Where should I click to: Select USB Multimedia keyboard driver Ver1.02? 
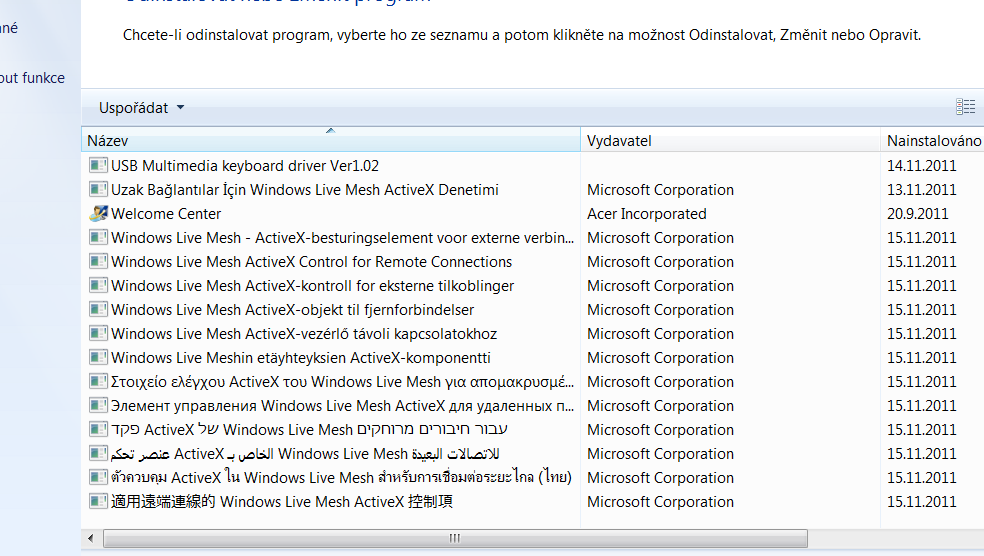(x=245, y=166)
